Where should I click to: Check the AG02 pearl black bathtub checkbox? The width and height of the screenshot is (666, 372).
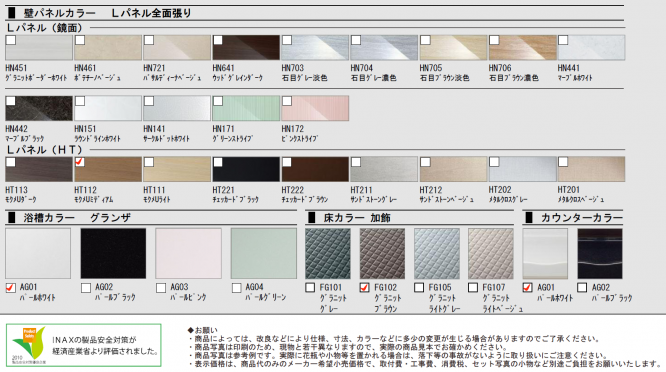[x=86, y=288]
